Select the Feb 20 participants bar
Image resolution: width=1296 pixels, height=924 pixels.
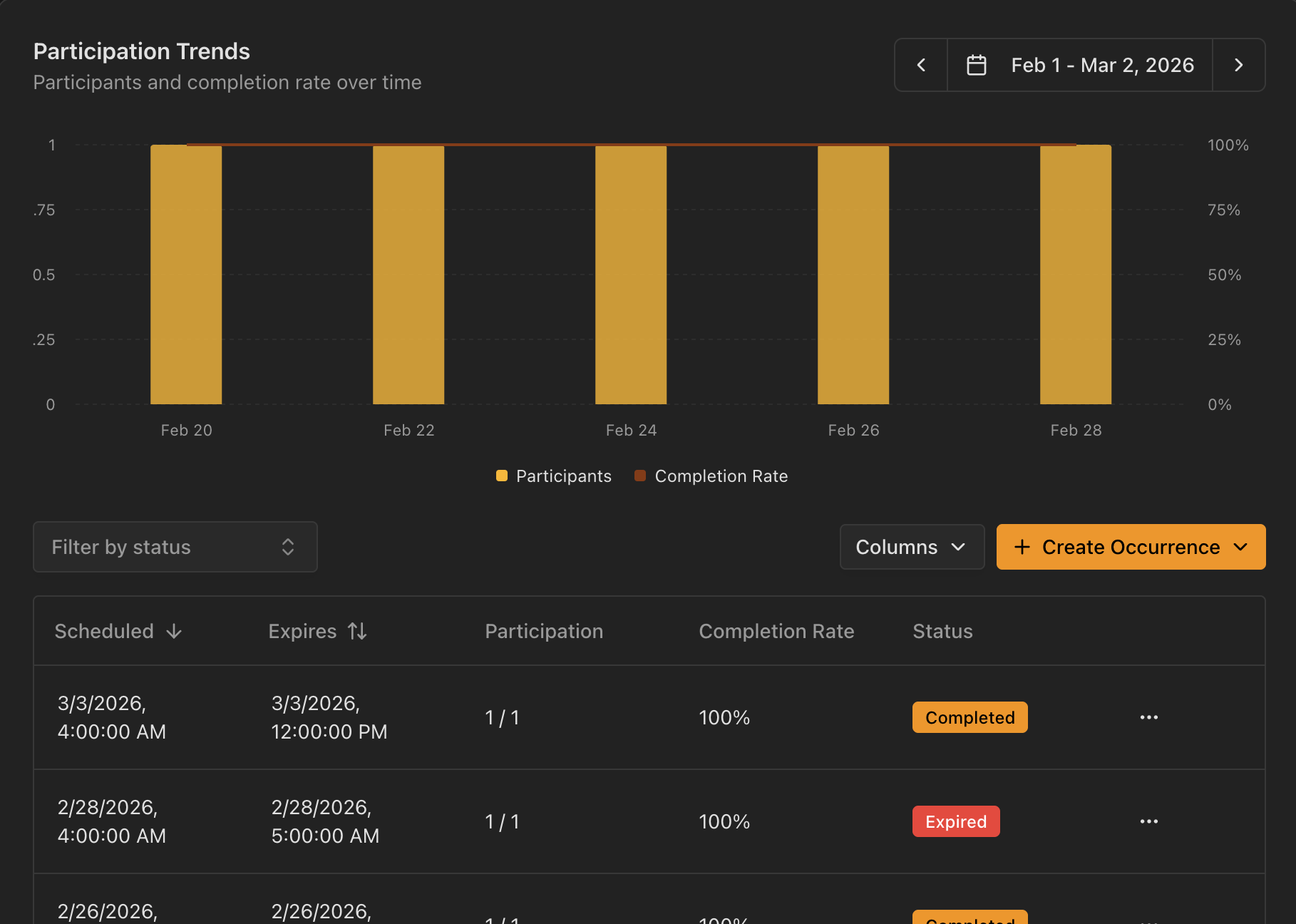point(186,274)
